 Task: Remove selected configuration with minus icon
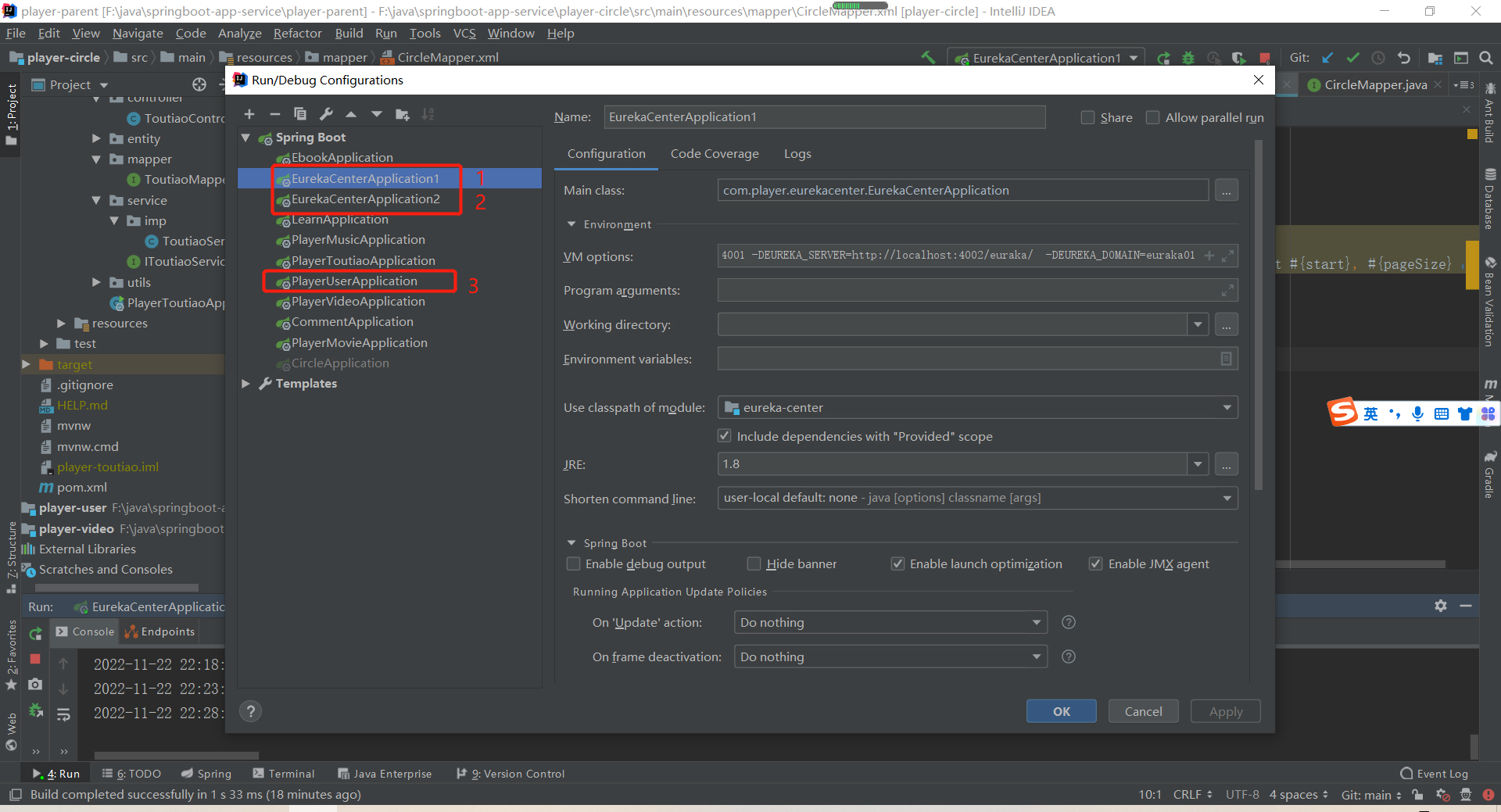[x=275, y=114]
